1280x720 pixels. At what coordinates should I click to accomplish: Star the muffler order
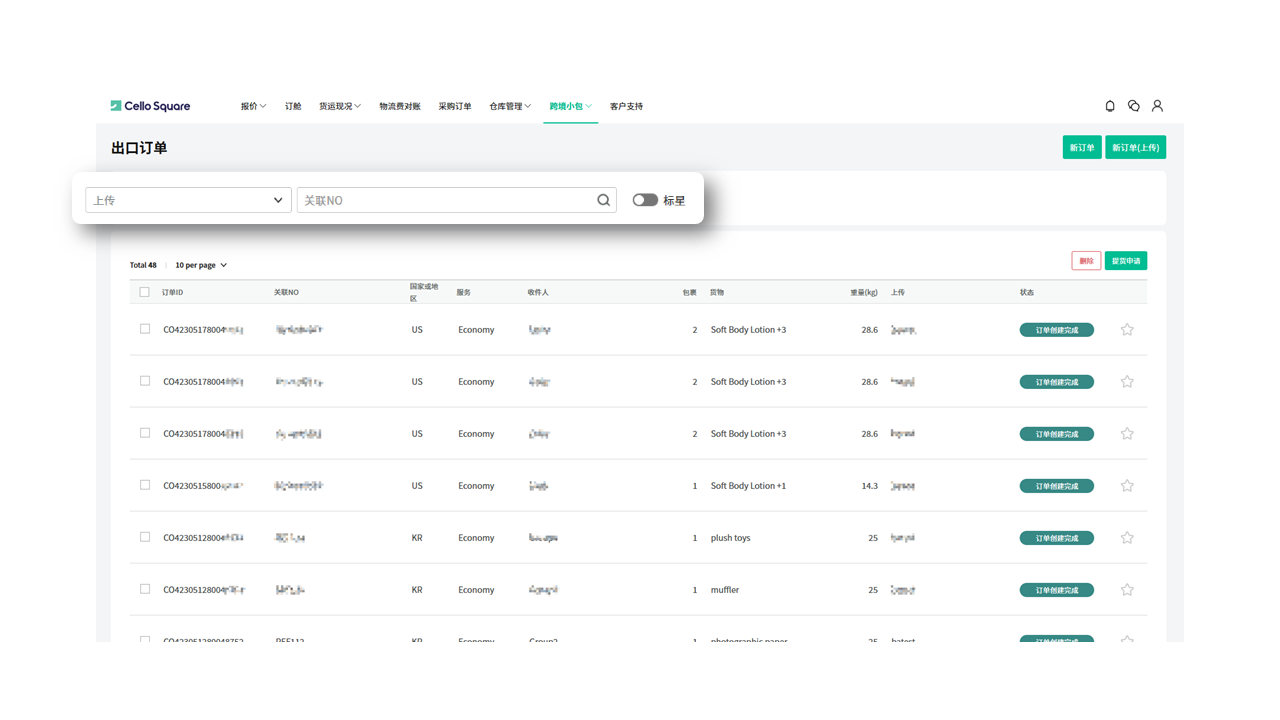point(1127,590)
